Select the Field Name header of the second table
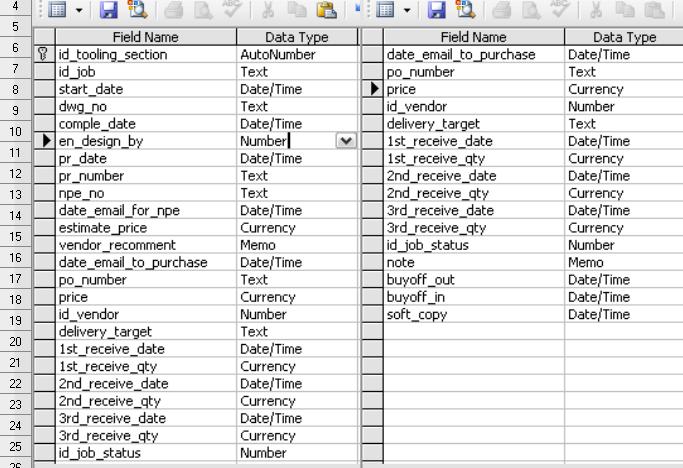Screen dimensions: 683x468 (x=473, y=37)
